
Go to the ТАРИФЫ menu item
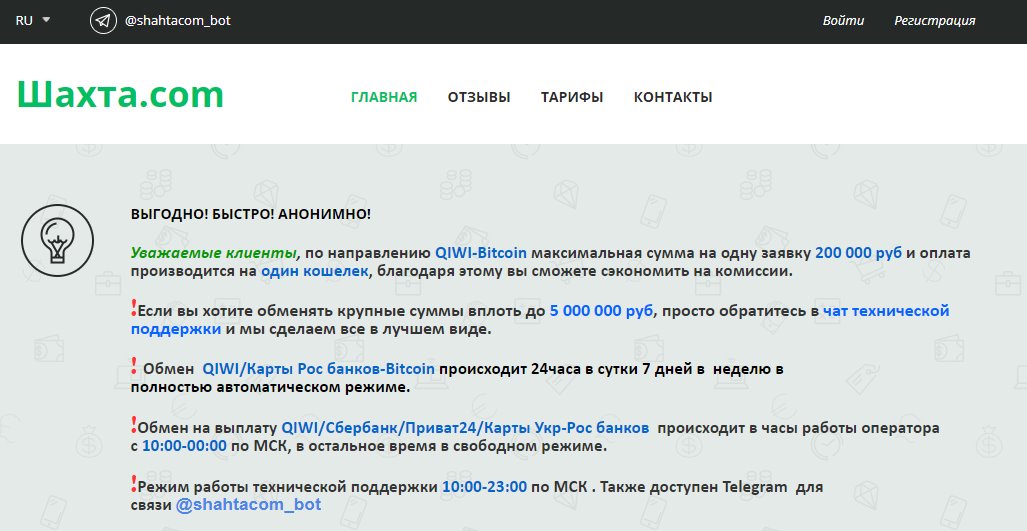(572, 97)
